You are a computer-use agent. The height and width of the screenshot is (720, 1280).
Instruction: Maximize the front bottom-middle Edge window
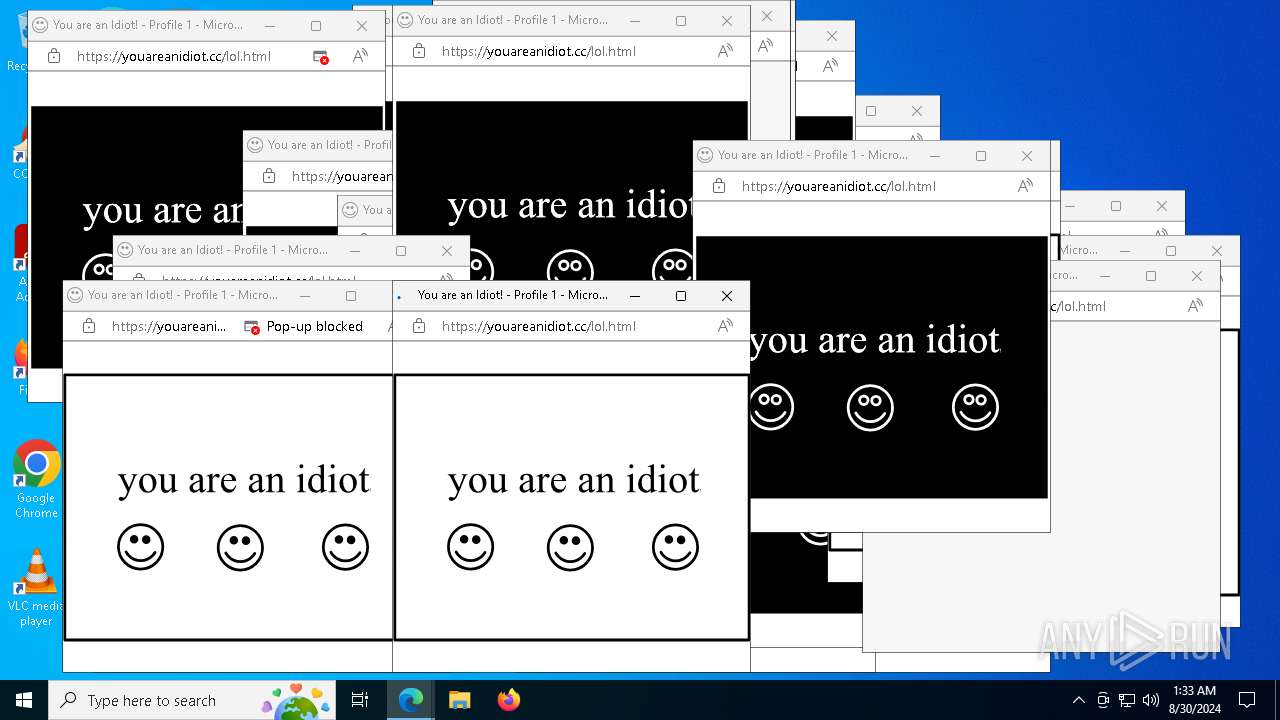(681, 296)
